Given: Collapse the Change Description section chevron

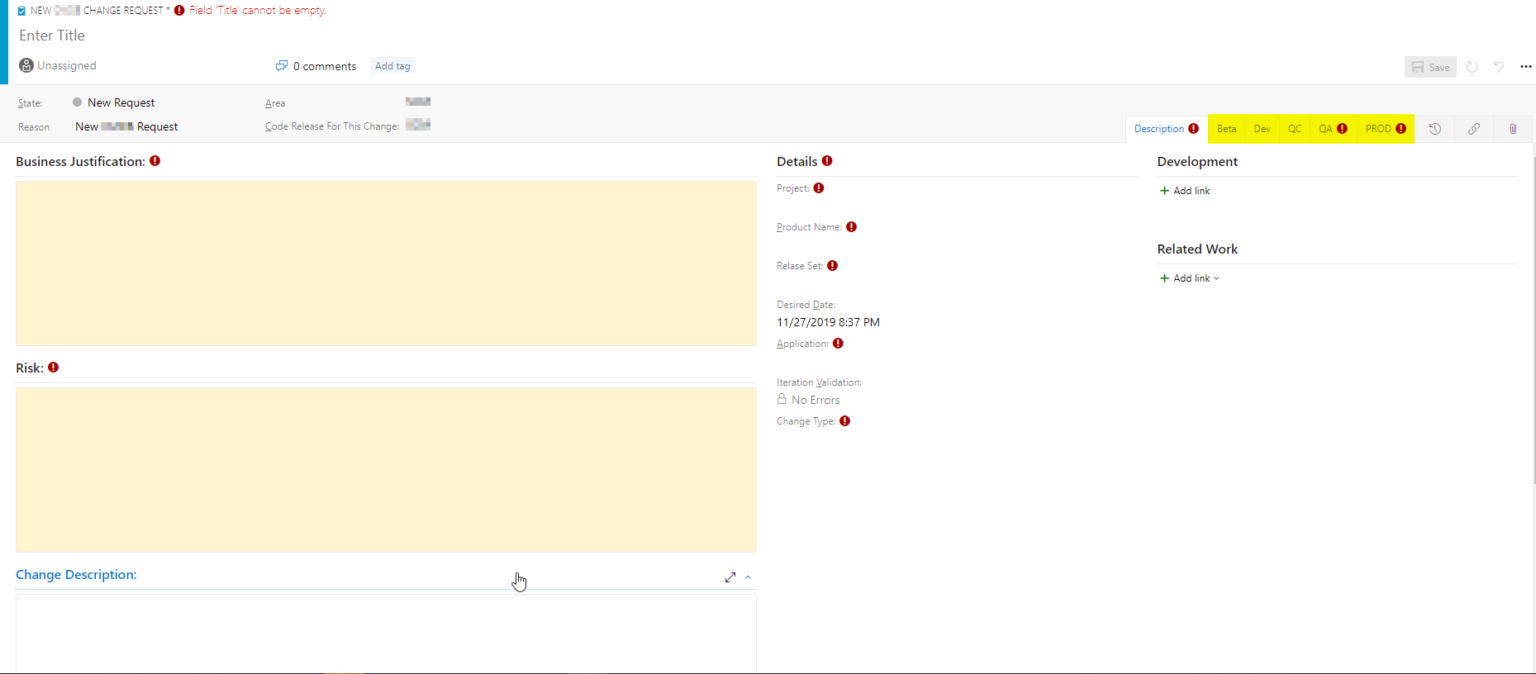Looking at the screenshot, I should pyautogui.click(x=746, y=577).
